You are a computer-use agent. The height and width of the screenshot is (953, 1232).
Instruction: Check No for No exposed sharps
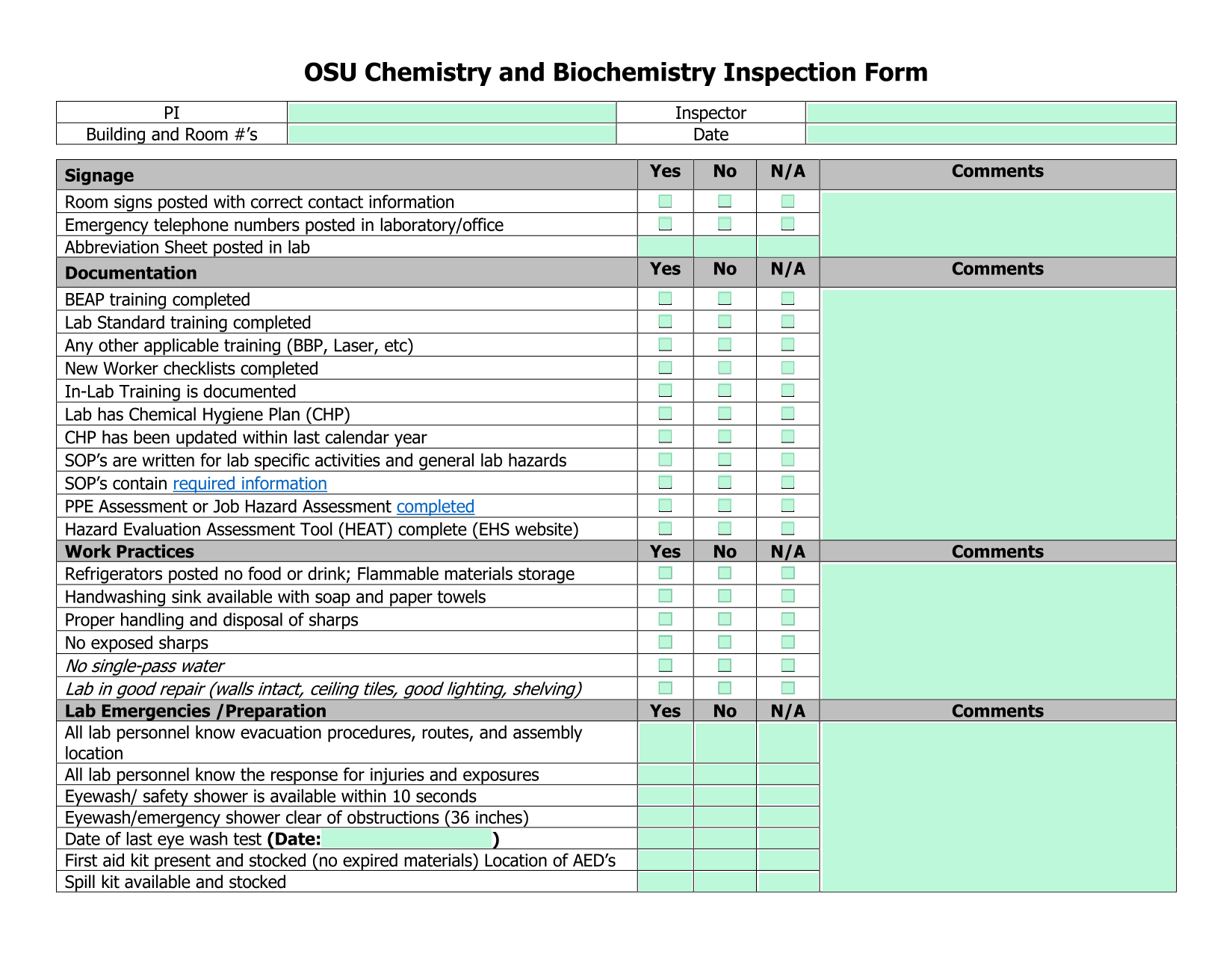(725, 643)
